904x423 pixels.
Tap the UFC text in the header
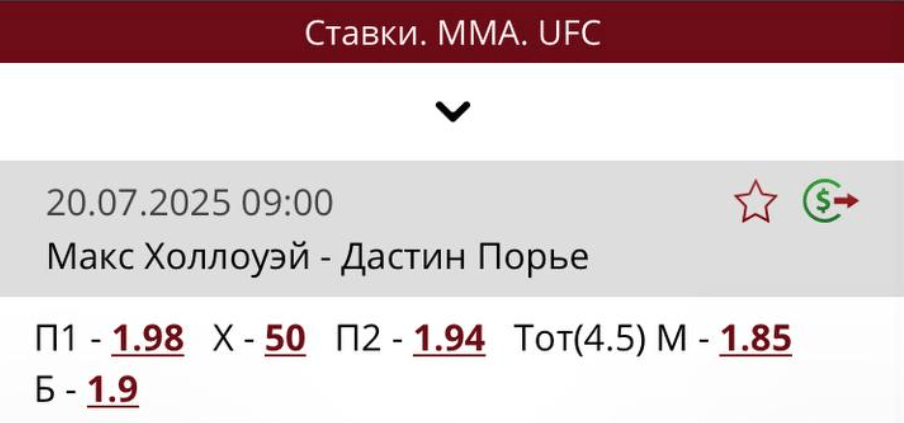569,34
